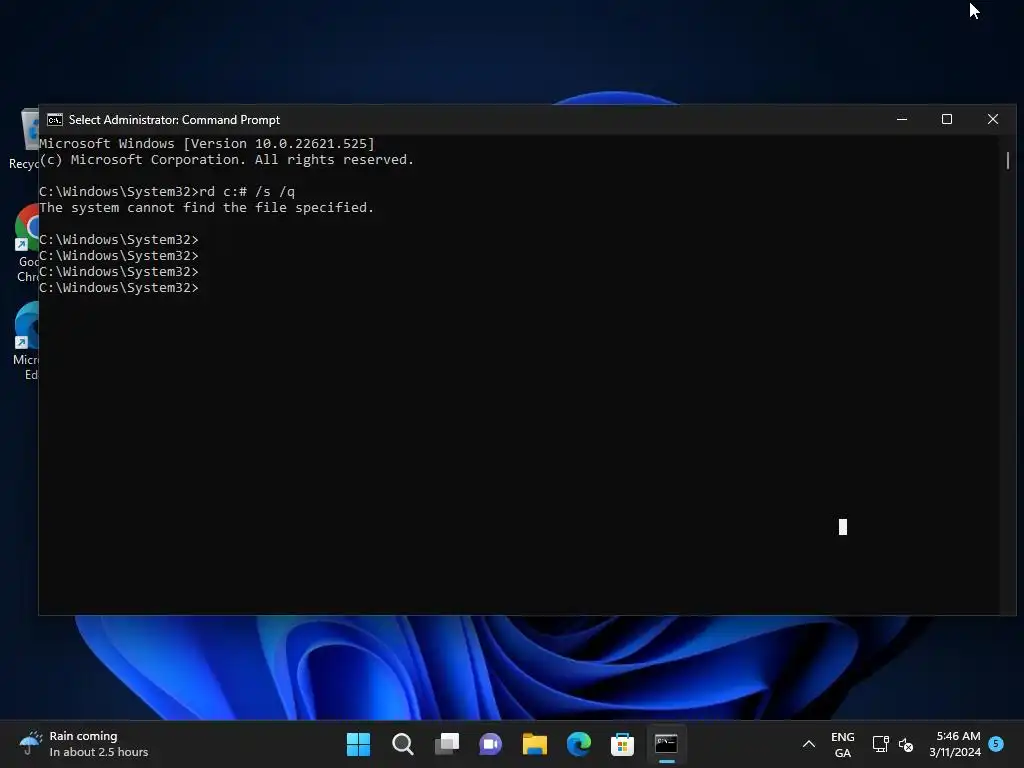Select Microsoft Edge desktop shortcut

click(x=26, y=341)
